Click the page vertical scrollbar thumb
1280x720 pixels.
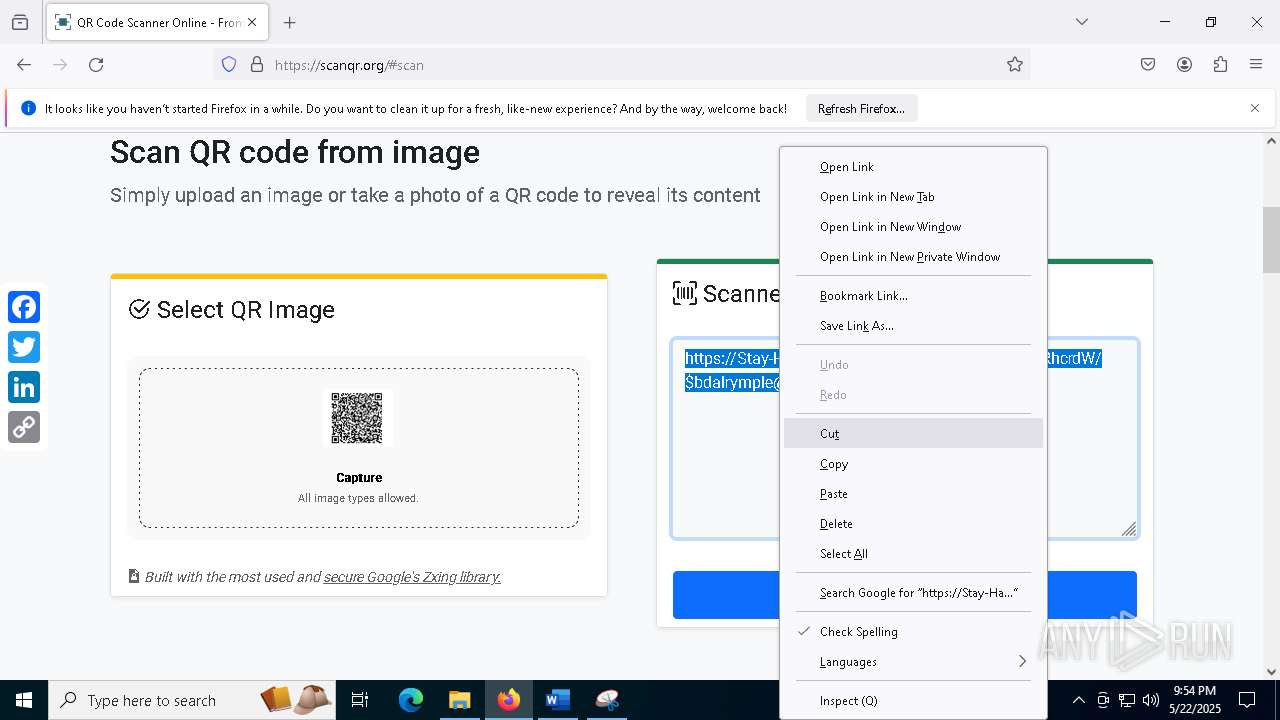(x=1271, y=240)
